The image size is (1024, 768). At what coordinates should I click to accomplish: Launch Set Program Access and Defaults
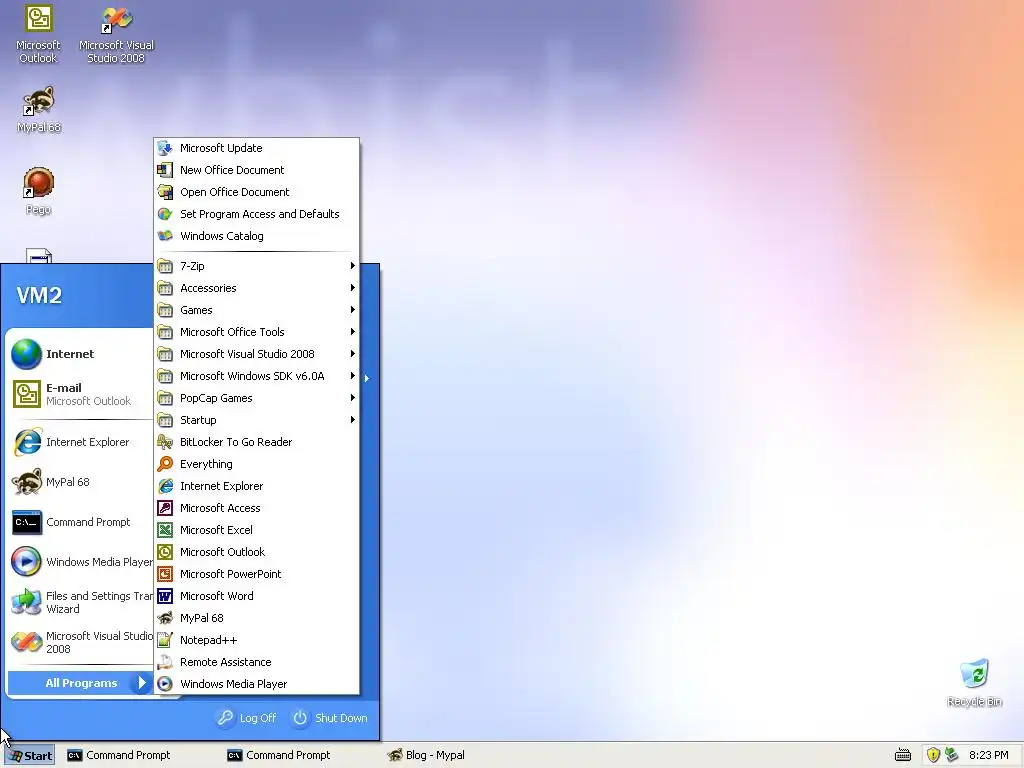[x=257, y=214]
